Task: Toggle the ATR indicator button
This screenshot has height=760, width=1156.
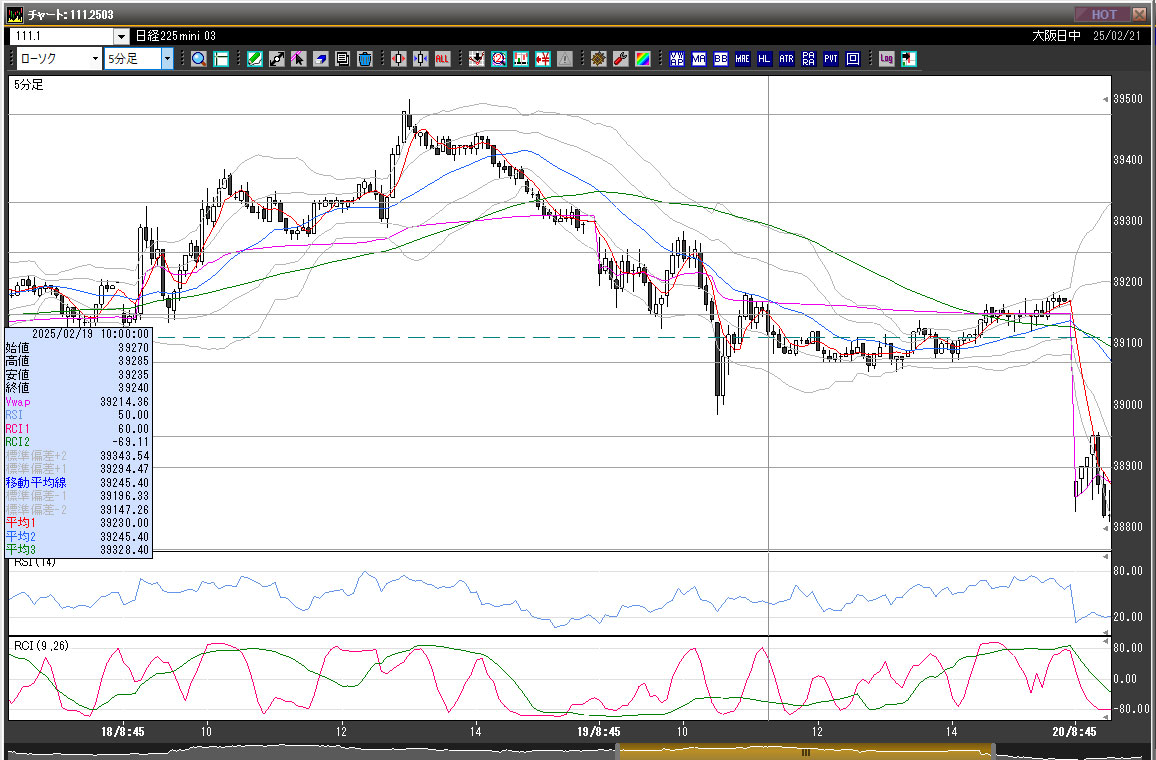Action: 786,59
